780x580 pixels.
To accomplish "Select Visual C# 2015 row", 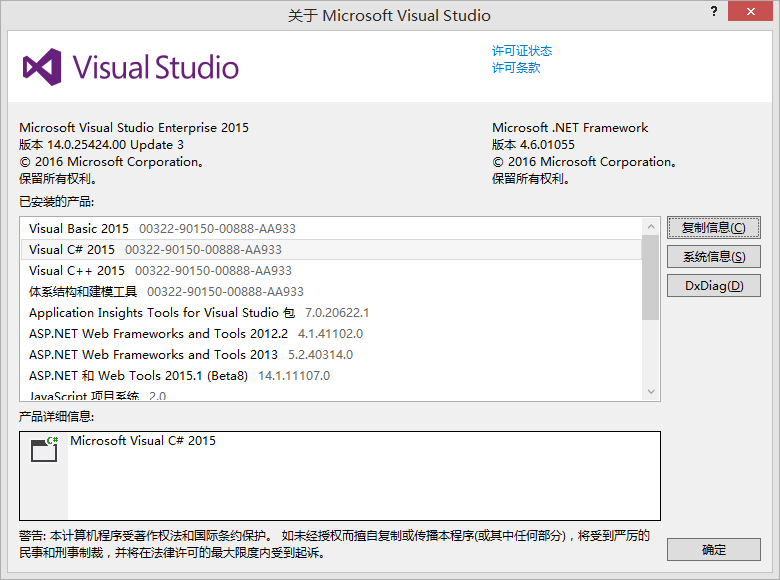I will (x=331, y=249).
